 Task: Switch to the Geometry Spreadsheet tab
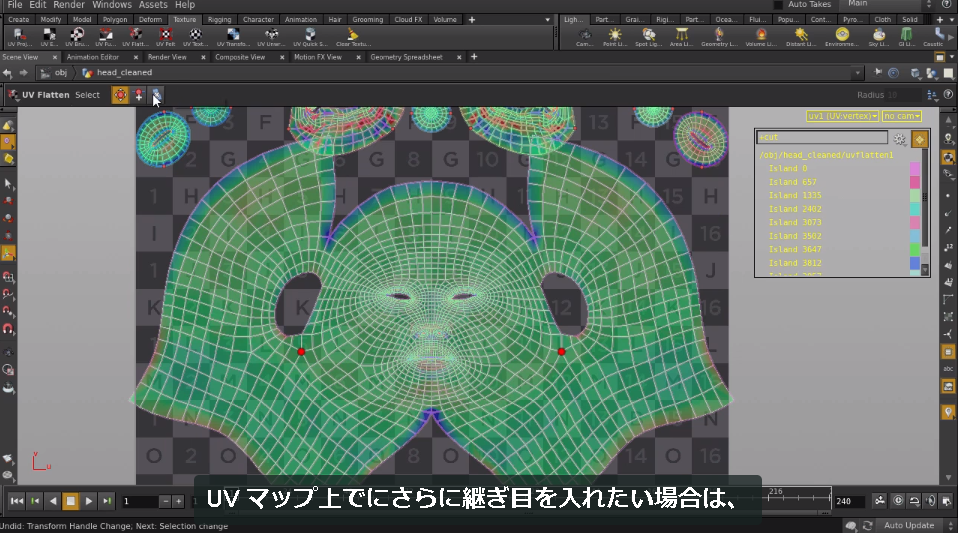(406, 57)
